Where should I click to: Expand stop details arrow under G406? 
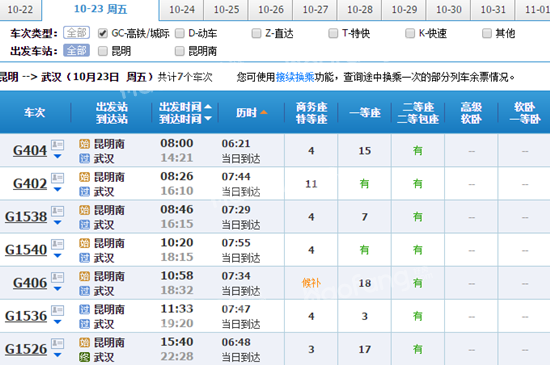[x=58, y=289]
